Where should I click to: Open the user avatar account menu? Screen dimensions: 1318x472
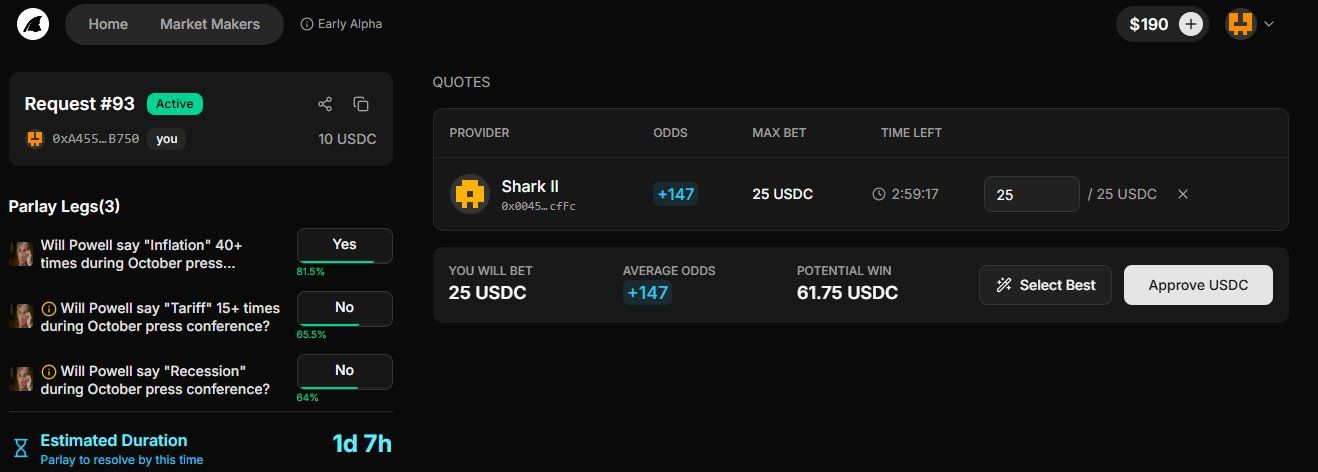[1241, 25]
